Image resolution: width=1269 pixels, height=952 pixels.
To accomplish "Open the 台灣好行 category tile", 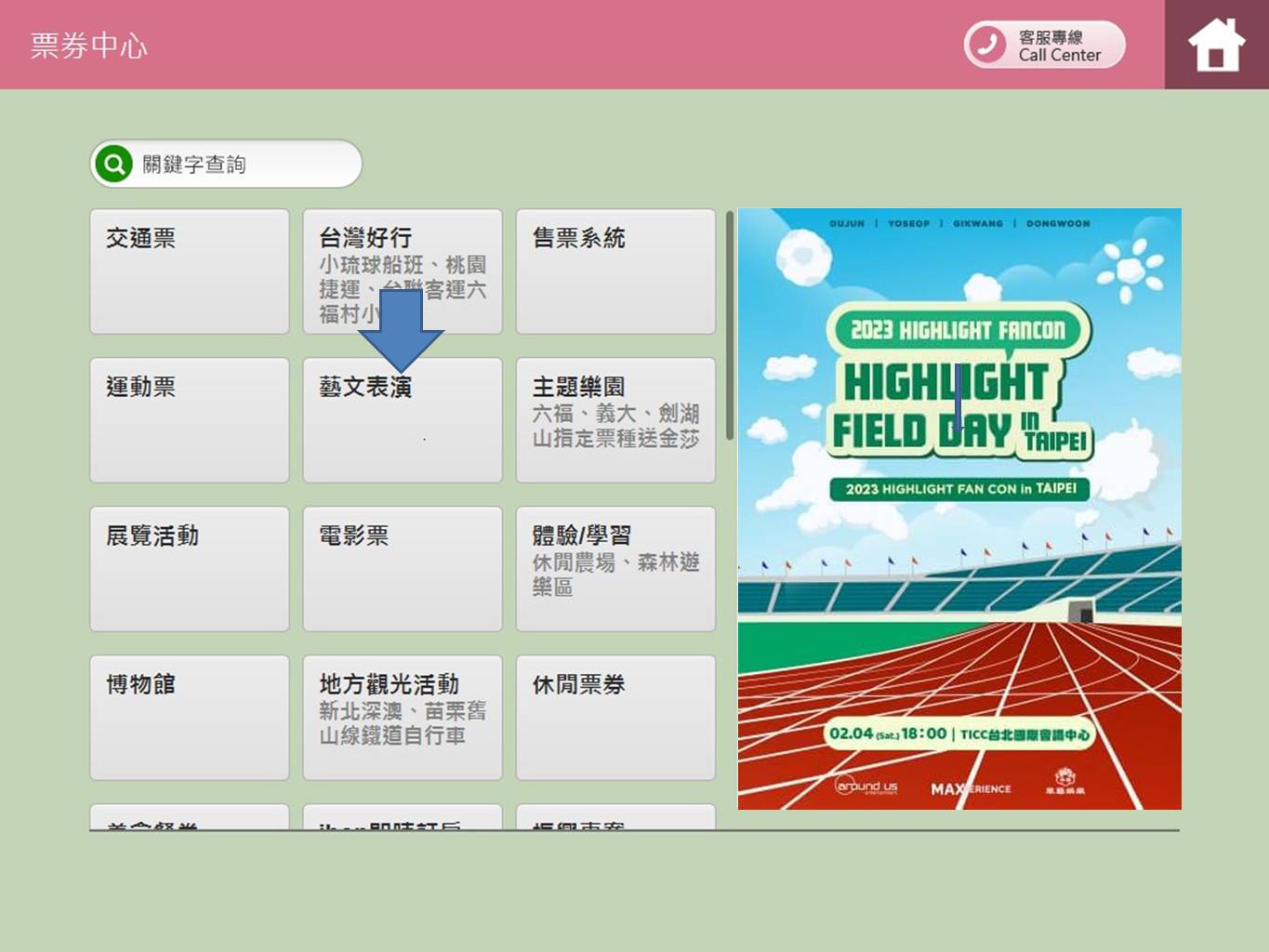I will [403, 271].
